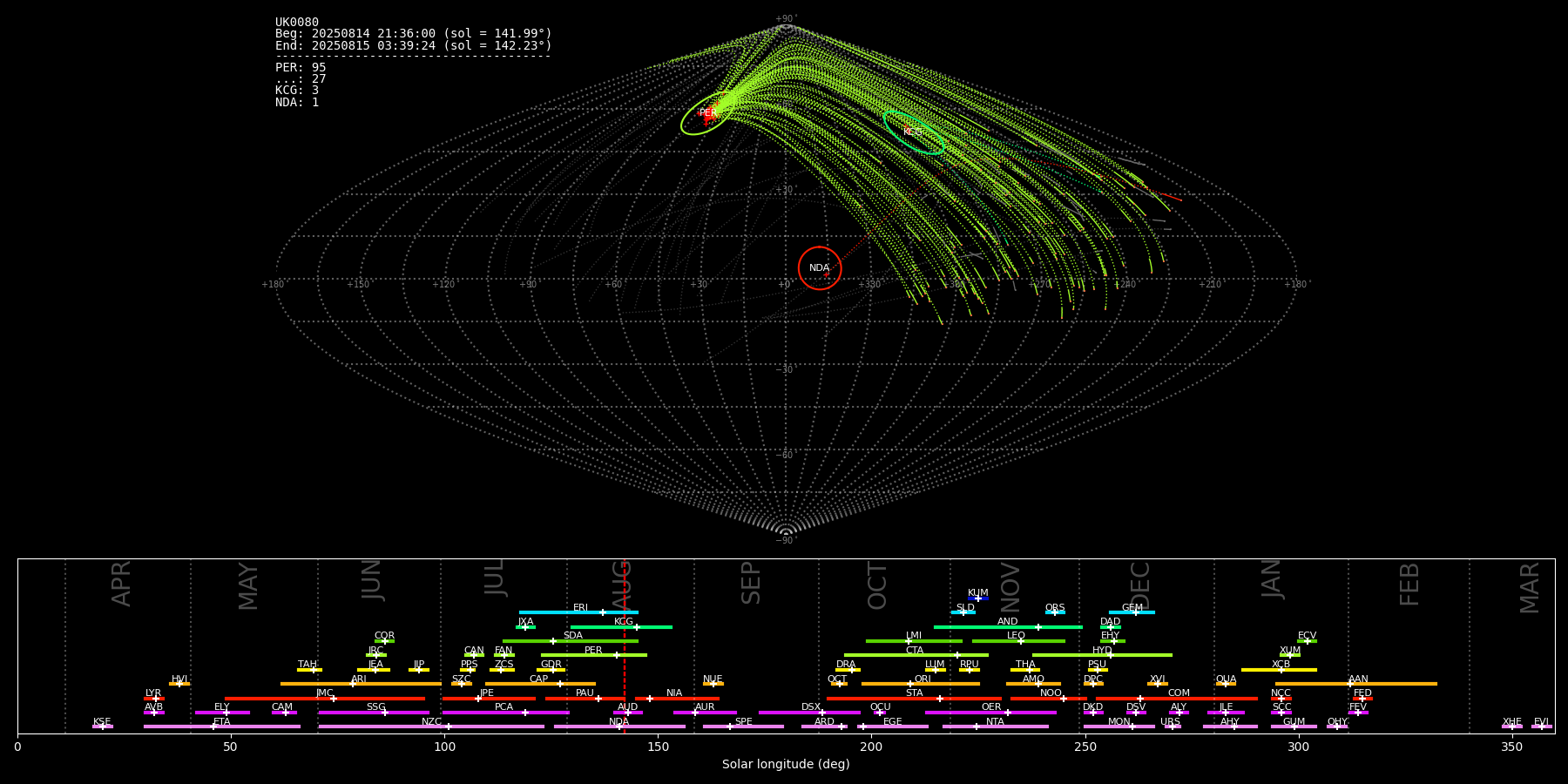Click the COM red shower bar

1176,699
